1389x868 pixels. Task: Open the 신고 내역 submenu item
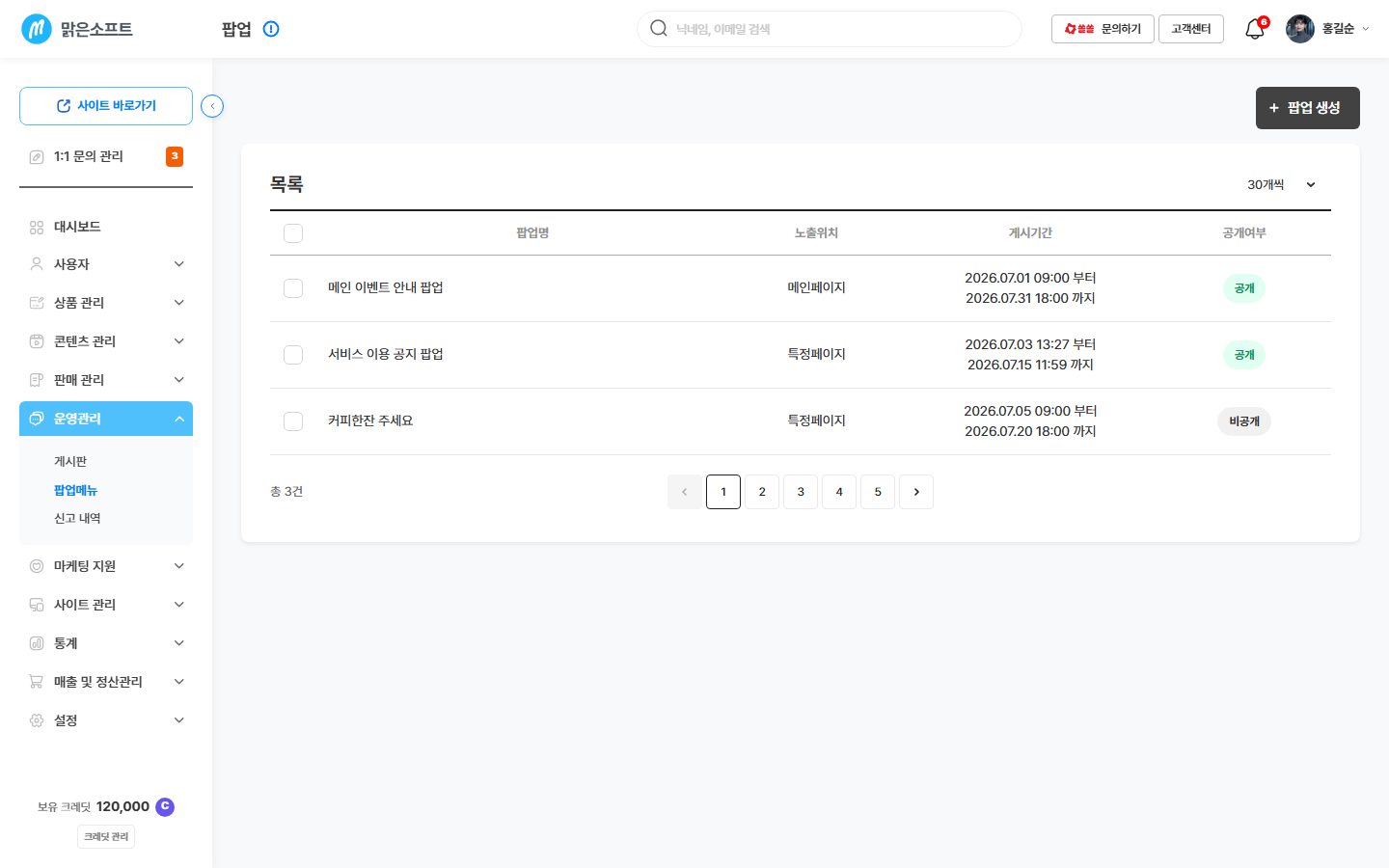(77, 519)
